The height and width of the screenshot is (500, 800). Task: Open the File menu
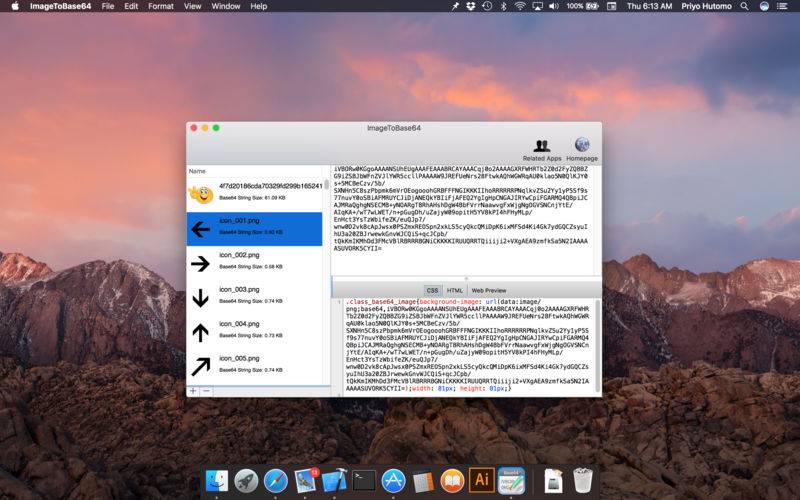108,6
